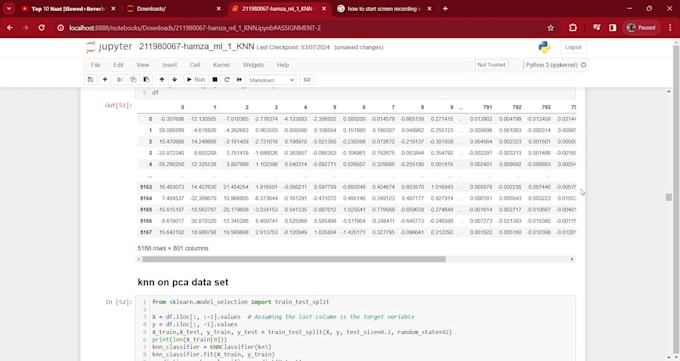
Task: Toggle the browser side panel
Action: pos(612,28)
